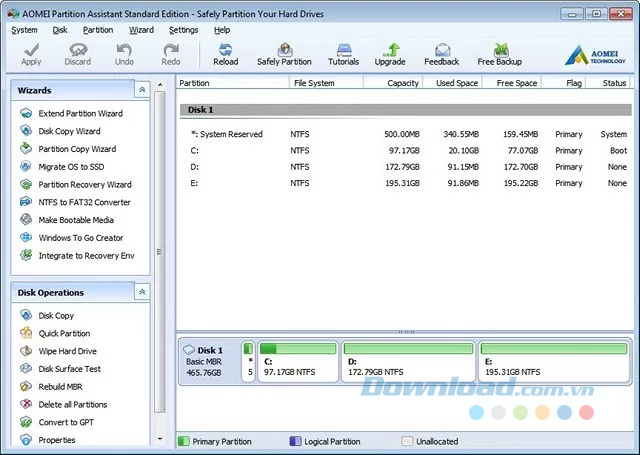This screenshot has height=455, width=640.
Task: Select the E: 195.31GB NTFS disk map block
Action: coord(554,362)
